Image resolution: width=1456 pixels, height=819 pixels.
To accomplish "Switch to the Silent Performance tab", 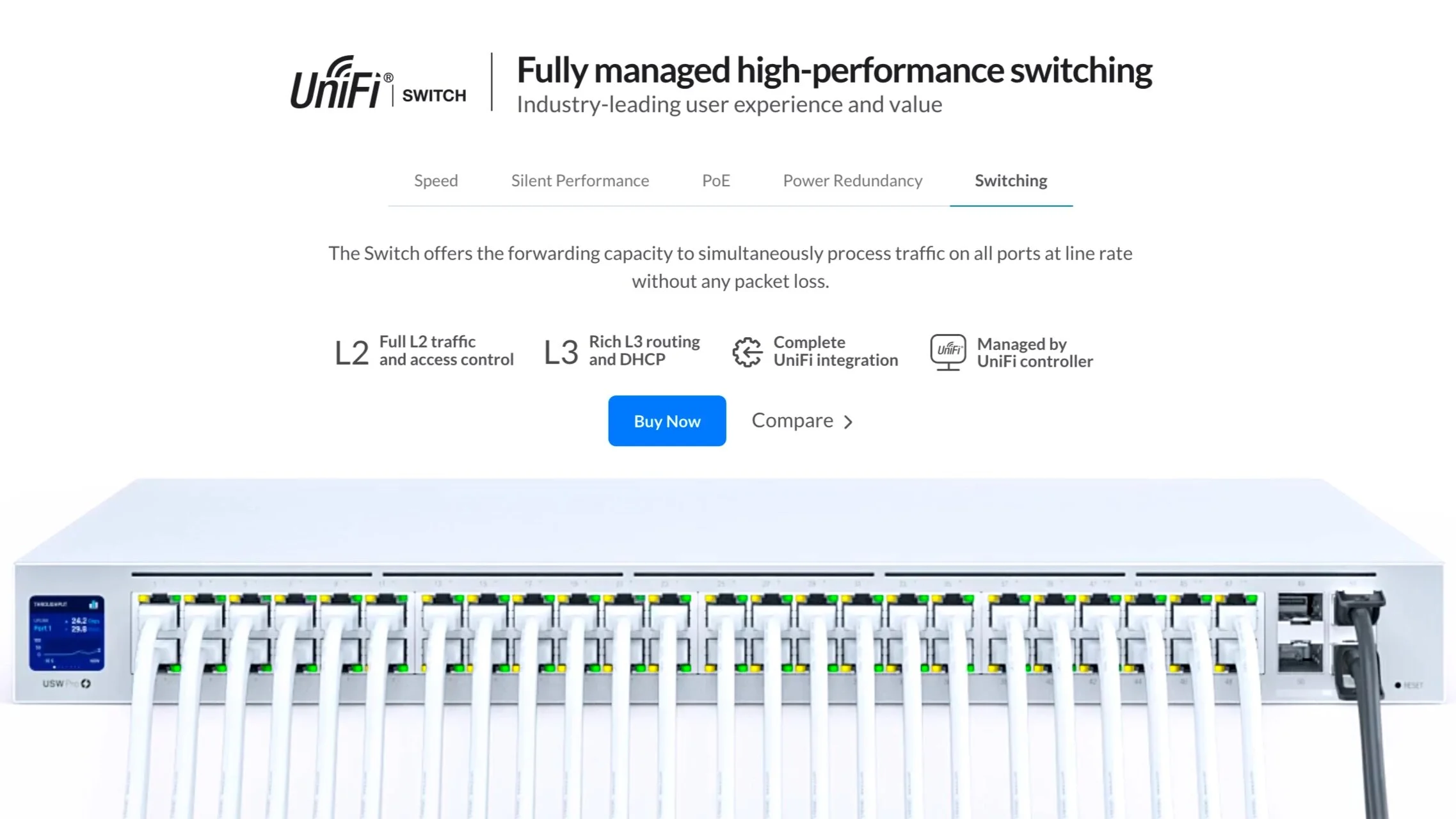I will coord(580,181).
